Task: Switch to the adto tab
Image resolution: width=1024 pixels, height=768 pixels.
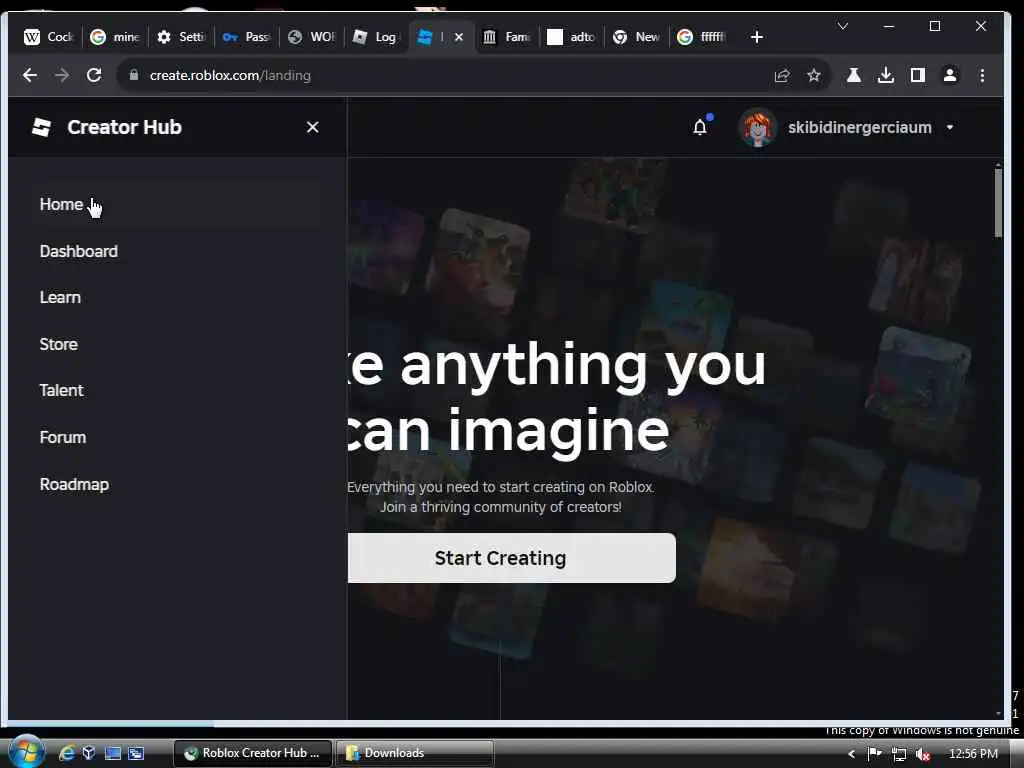Action: point(571,37)
